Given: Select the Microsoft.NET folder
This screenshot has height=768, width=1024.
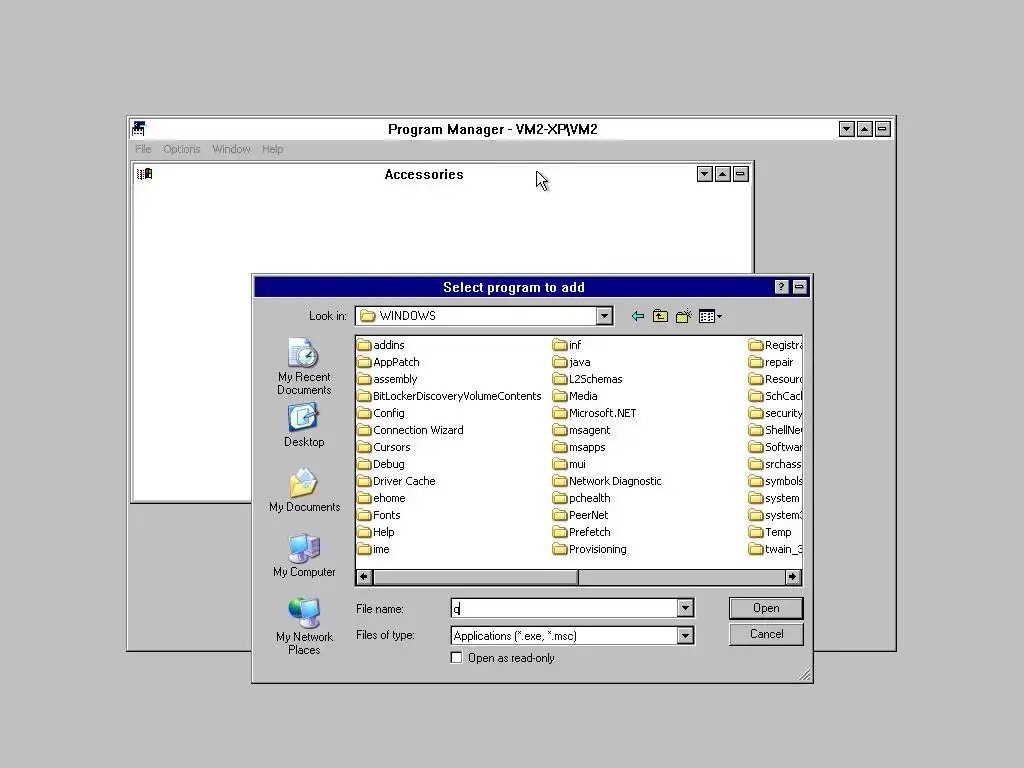Looking at the screenshot, I should pos(594,413).
